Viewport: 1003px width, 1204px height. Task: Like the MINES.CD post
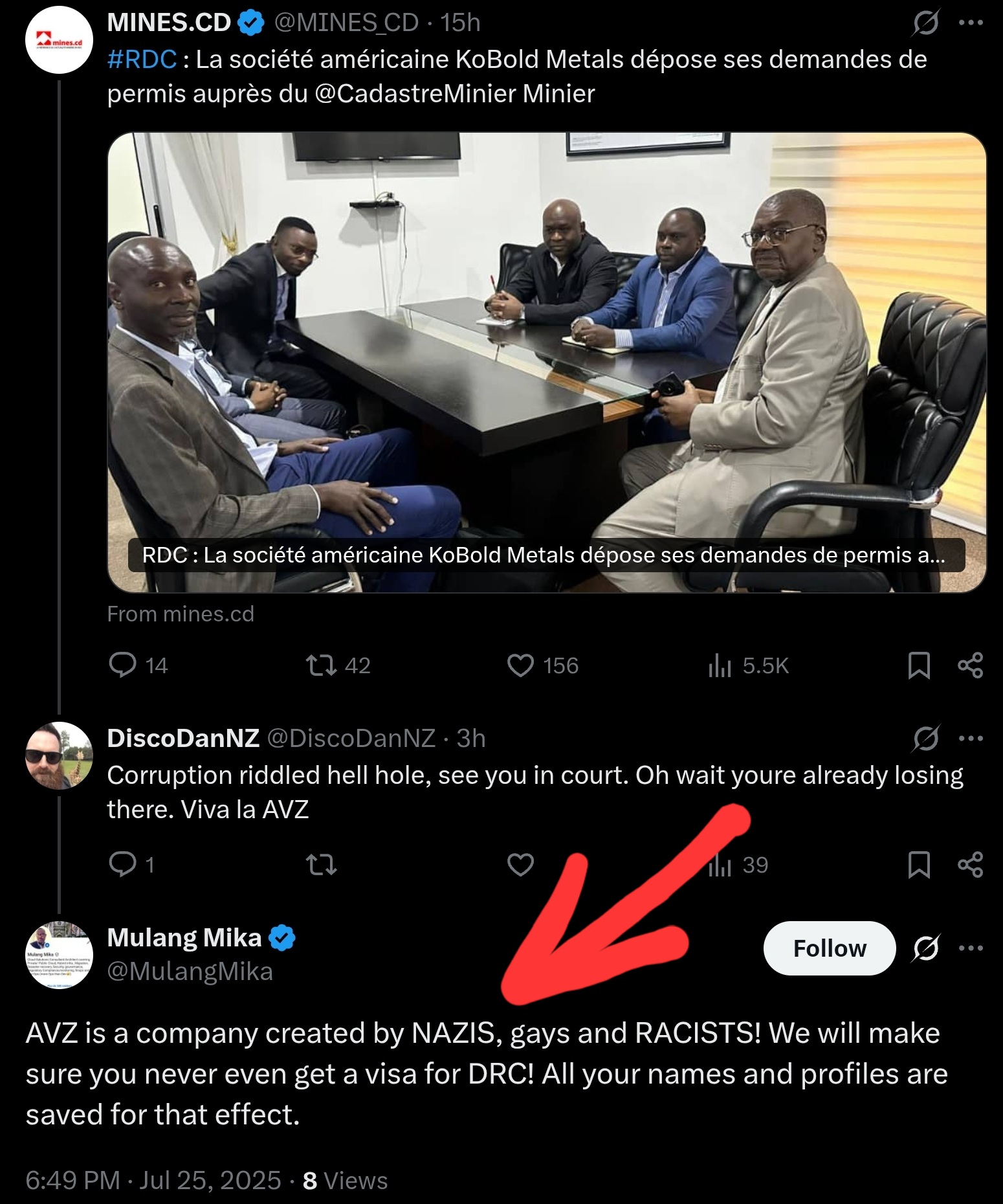(521, 665)
